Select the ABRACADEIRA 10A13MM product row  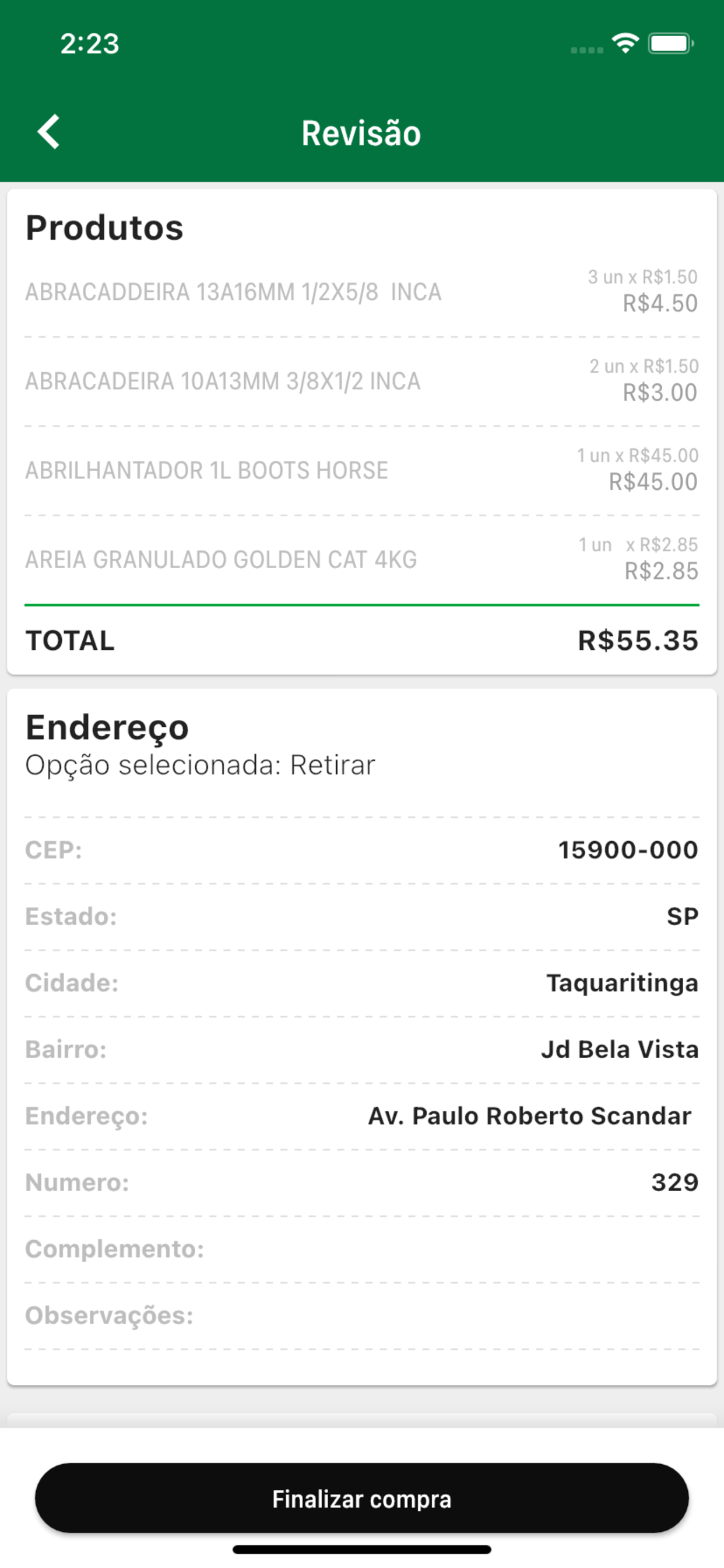[361, 381]
